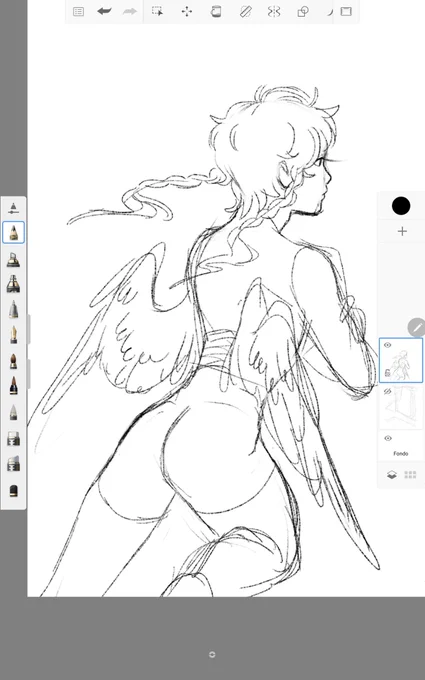
Task: Choose the paint bucket fill tool
Action: coord(216,12)
